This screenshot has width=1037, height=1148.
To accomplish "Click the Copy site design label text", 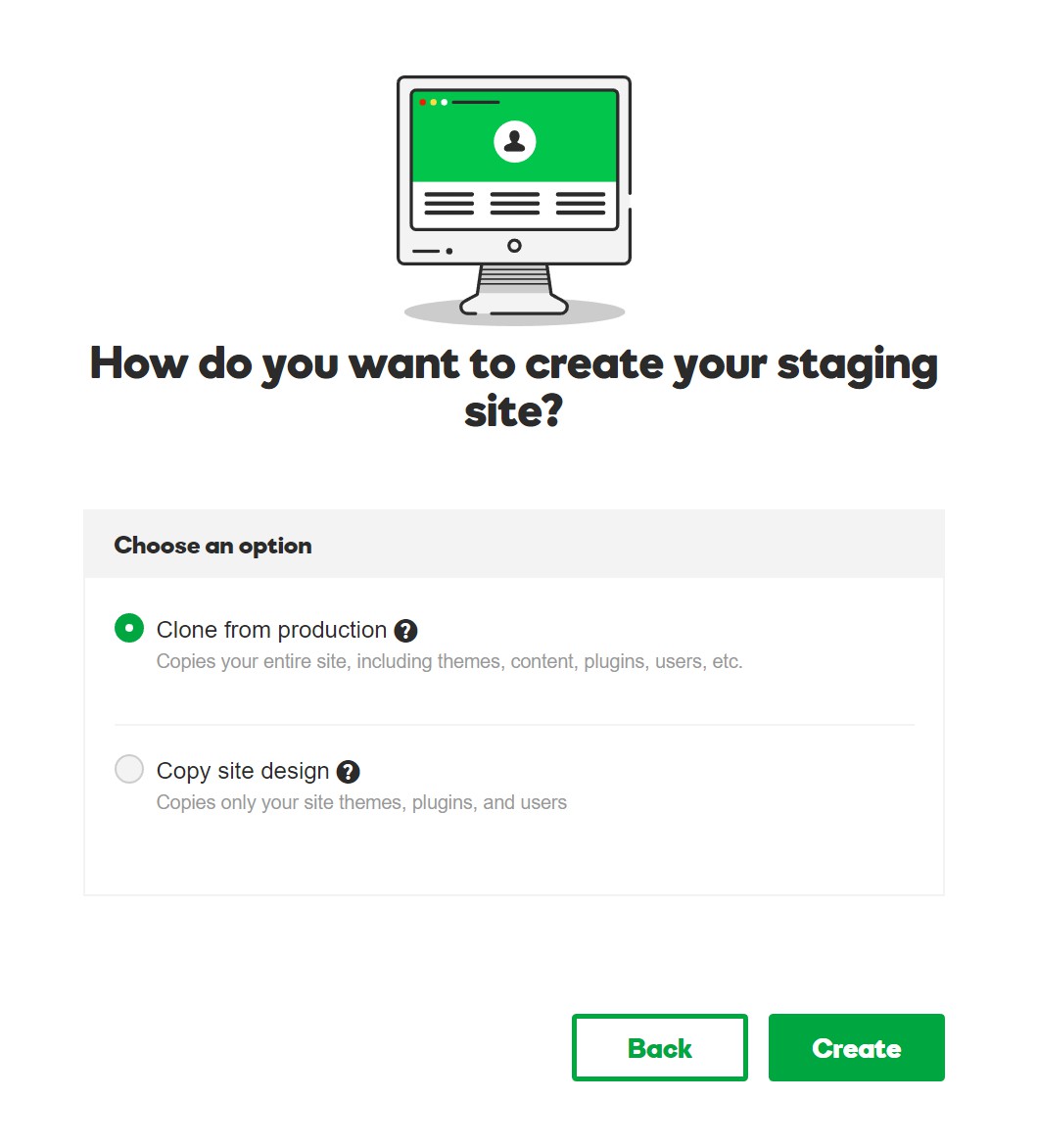I will pos(243,771).
